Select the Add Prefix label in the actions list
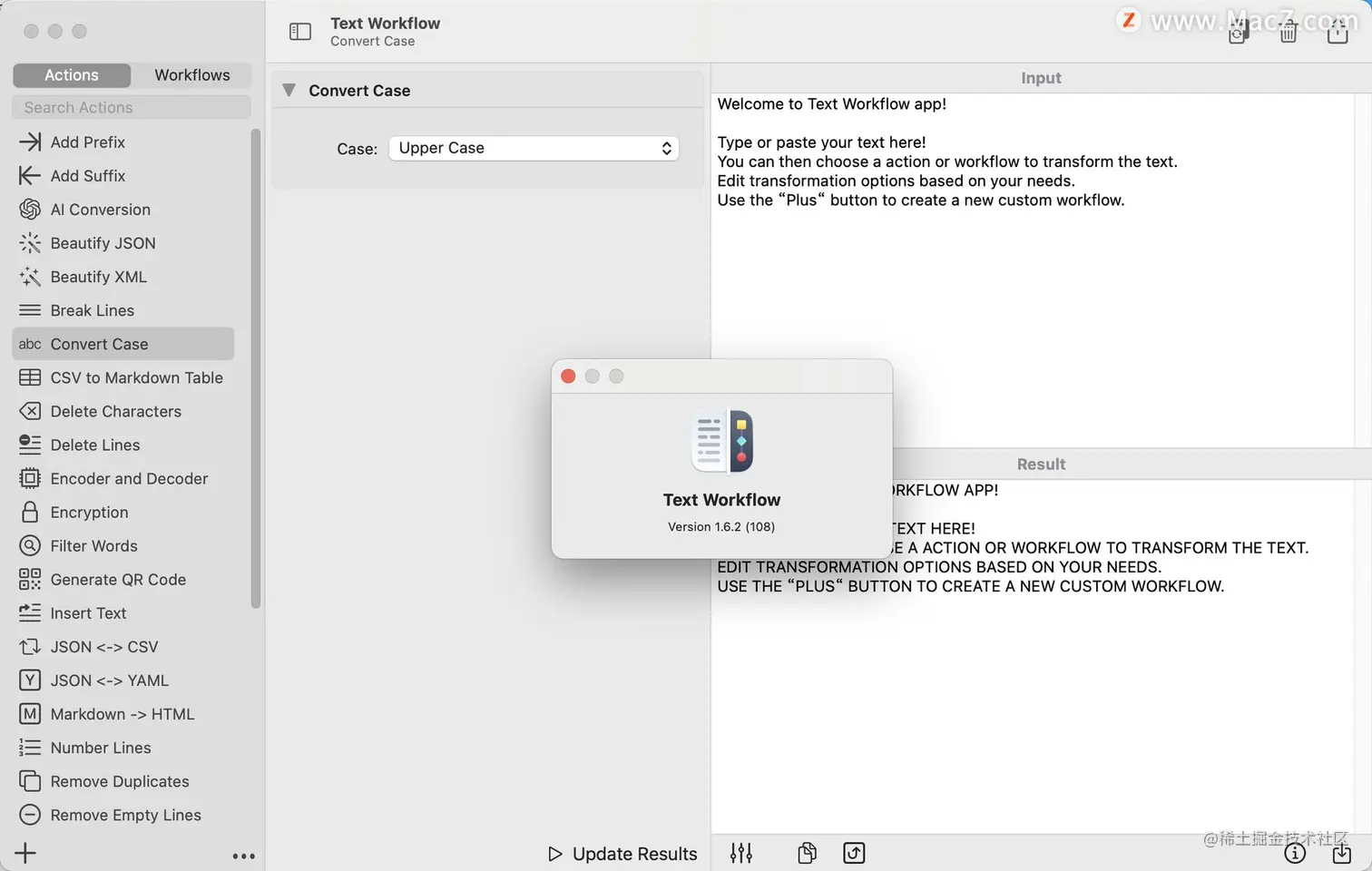 [x=88, y=142]
